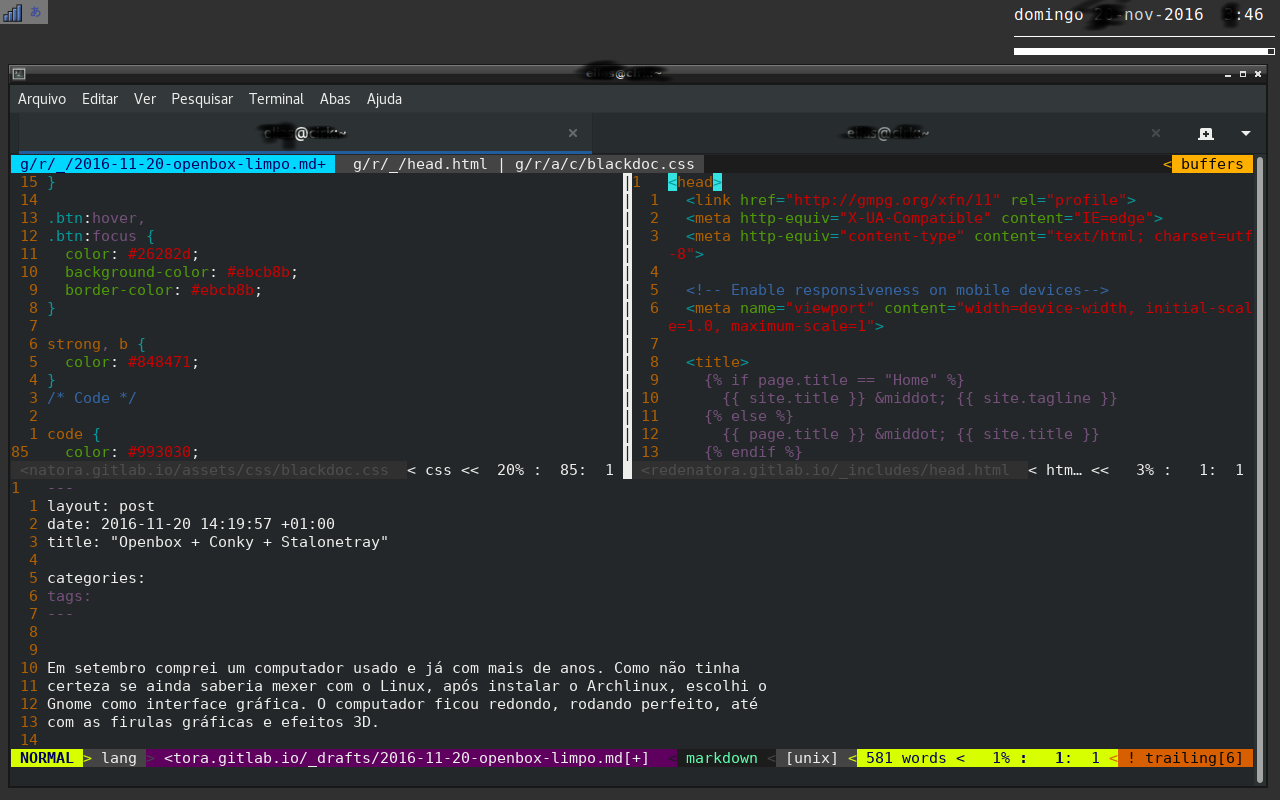Click the {% endif %} line
The width and height of the screenshot is (1280, 800).
753,452
